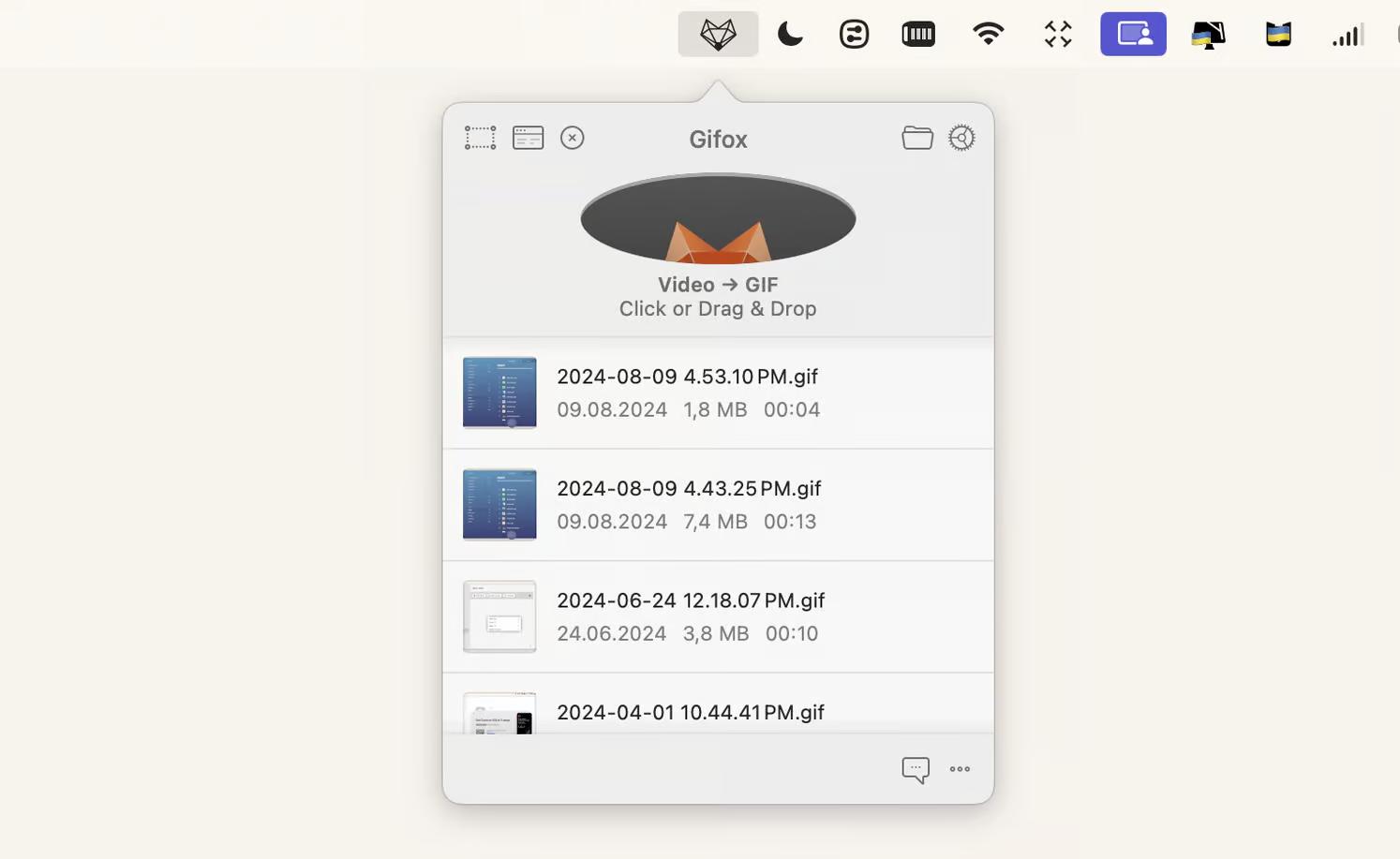Select 2024-06-24 12.18.07 PM.gif item
1400x859 pixels.
click(718, 616)
